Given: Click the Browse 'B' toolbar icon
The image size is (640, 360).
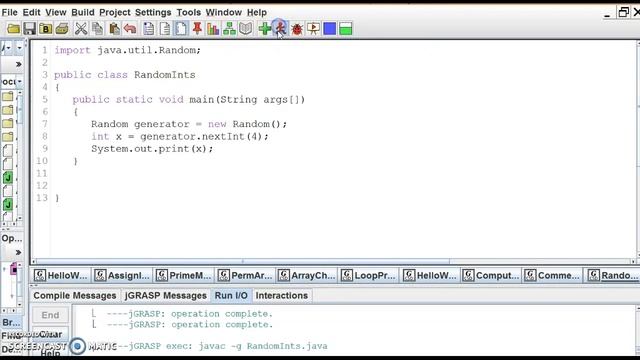Looking at the screenshot, I should [45, 29].
